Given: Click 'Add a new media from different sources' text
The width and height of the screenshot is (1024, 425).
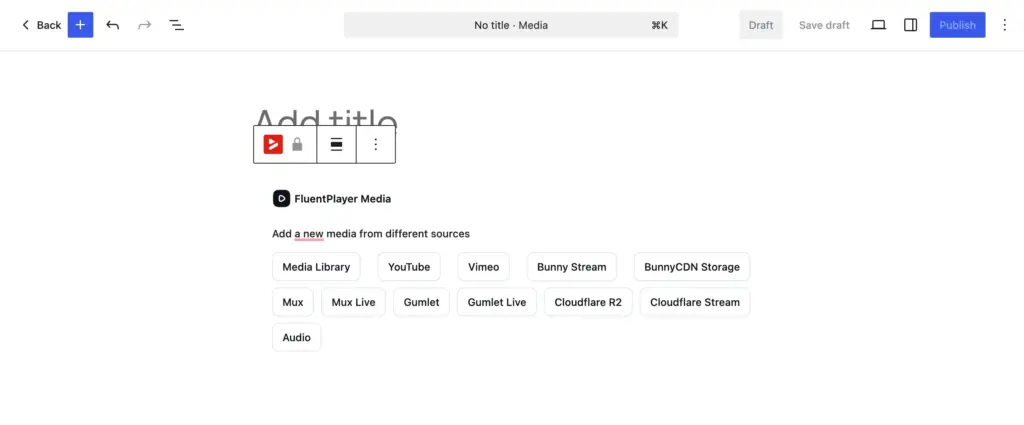Looking at the screenshot, I should (x=371, y=234).
